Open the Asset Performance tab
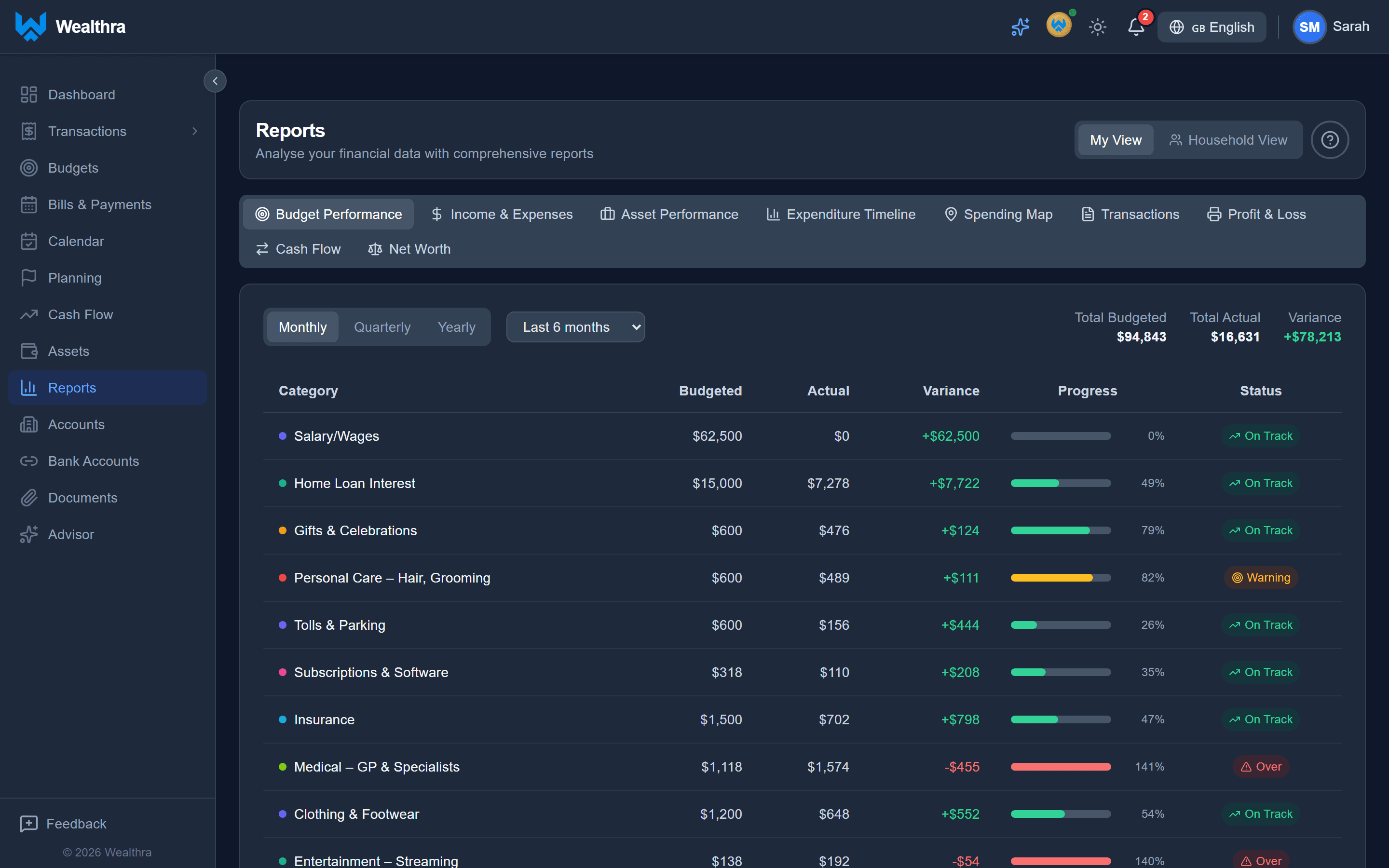 pyautogui.click(x=669, y=214)
